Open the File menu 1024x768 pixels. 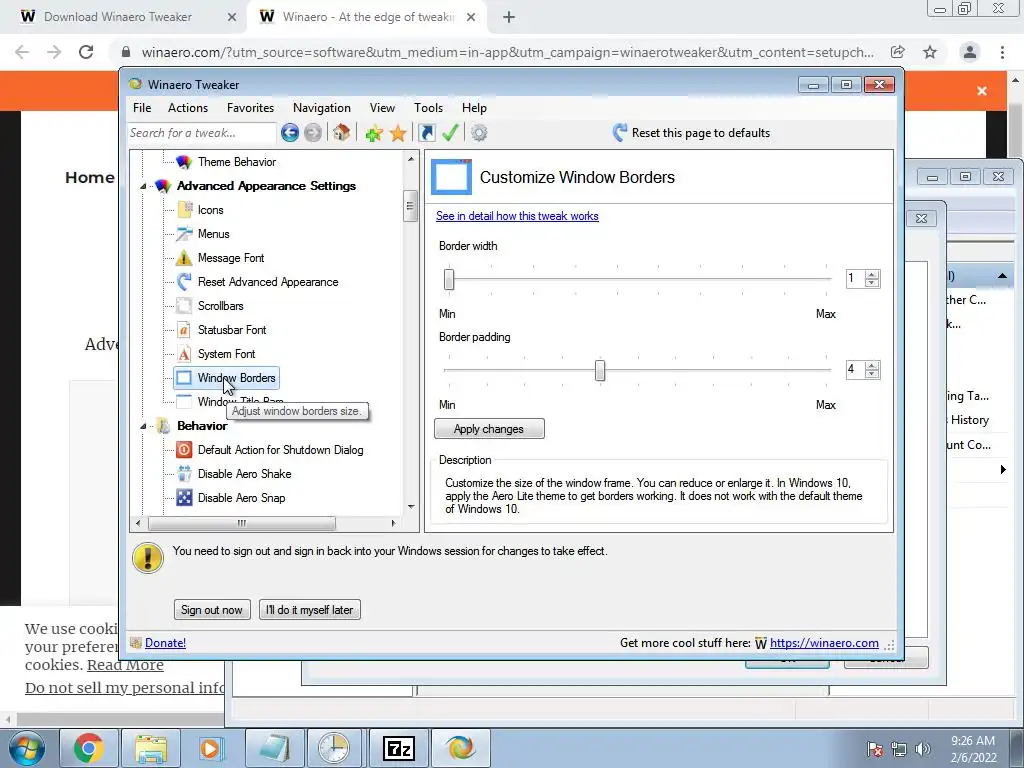click(142, 108)
